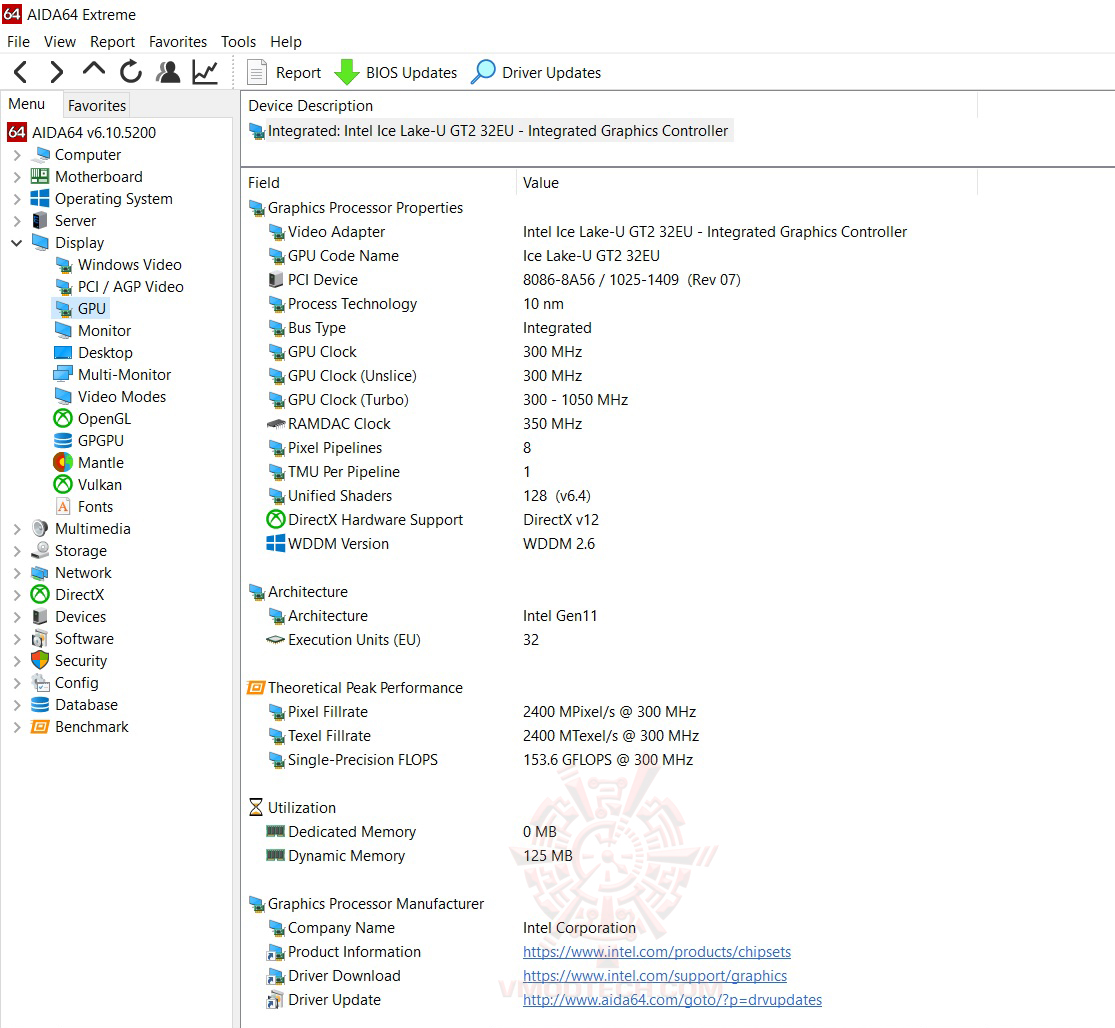Expand the Operating System tree node
Image resolution: width=1115 pixels, height=1028 pixels.
(17, 199)
